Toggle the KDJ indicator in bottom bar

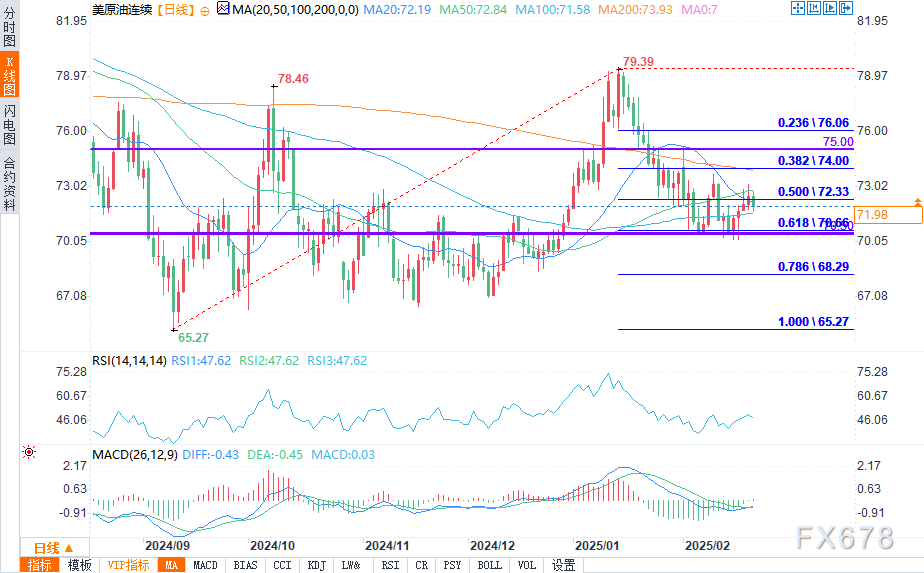(x=316, y=565)
